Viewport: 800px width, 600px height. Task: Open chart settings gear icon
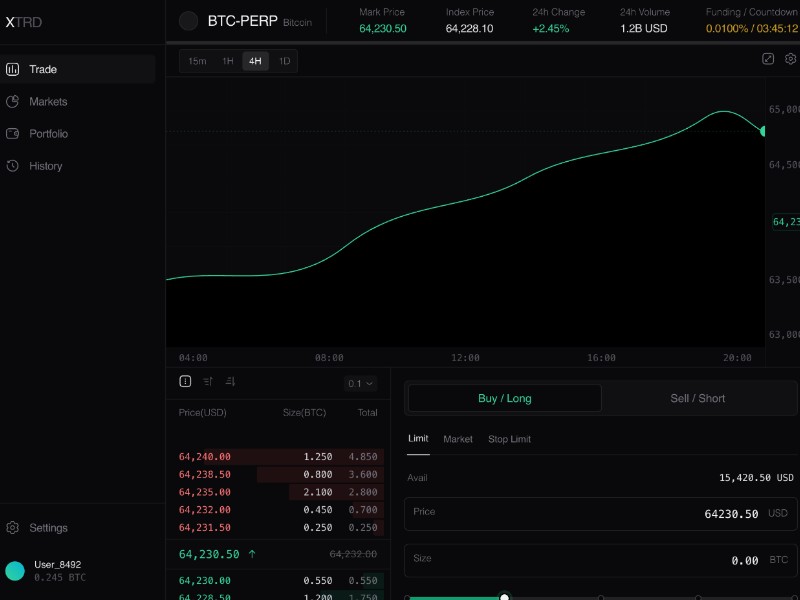pos(790,59)
